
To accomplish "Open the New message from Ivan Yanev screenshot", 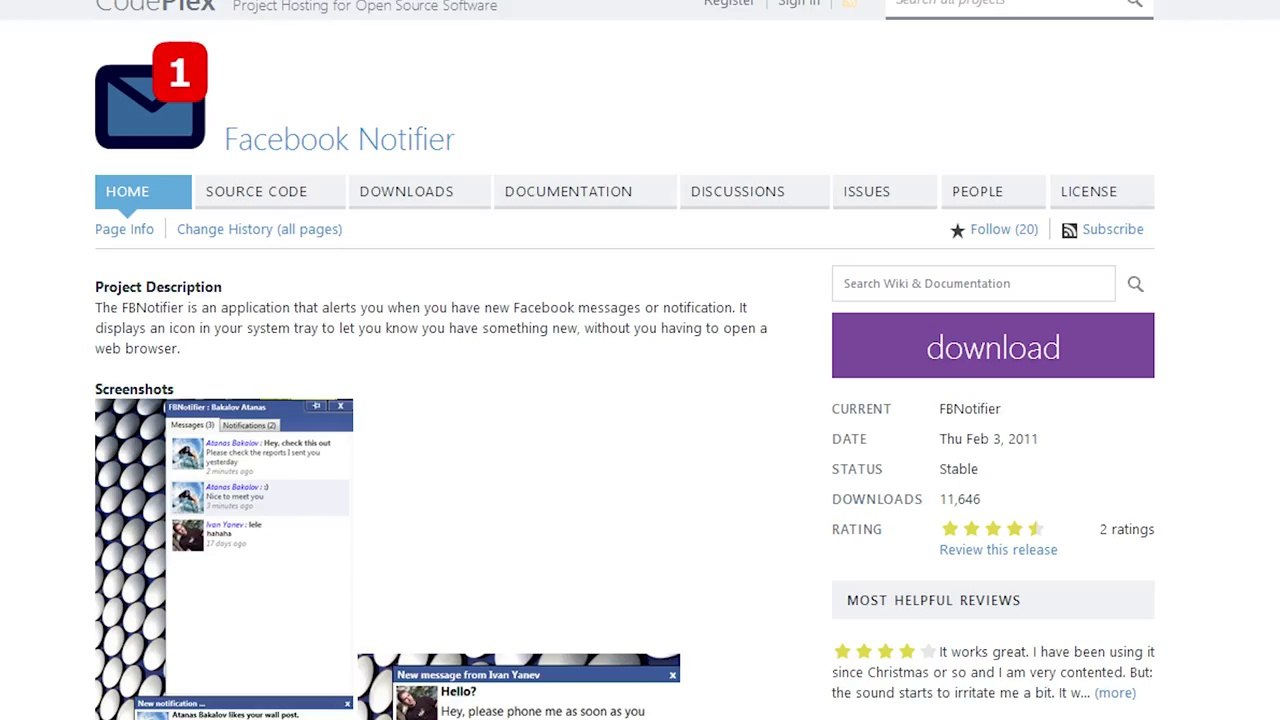I will (519, 687).
